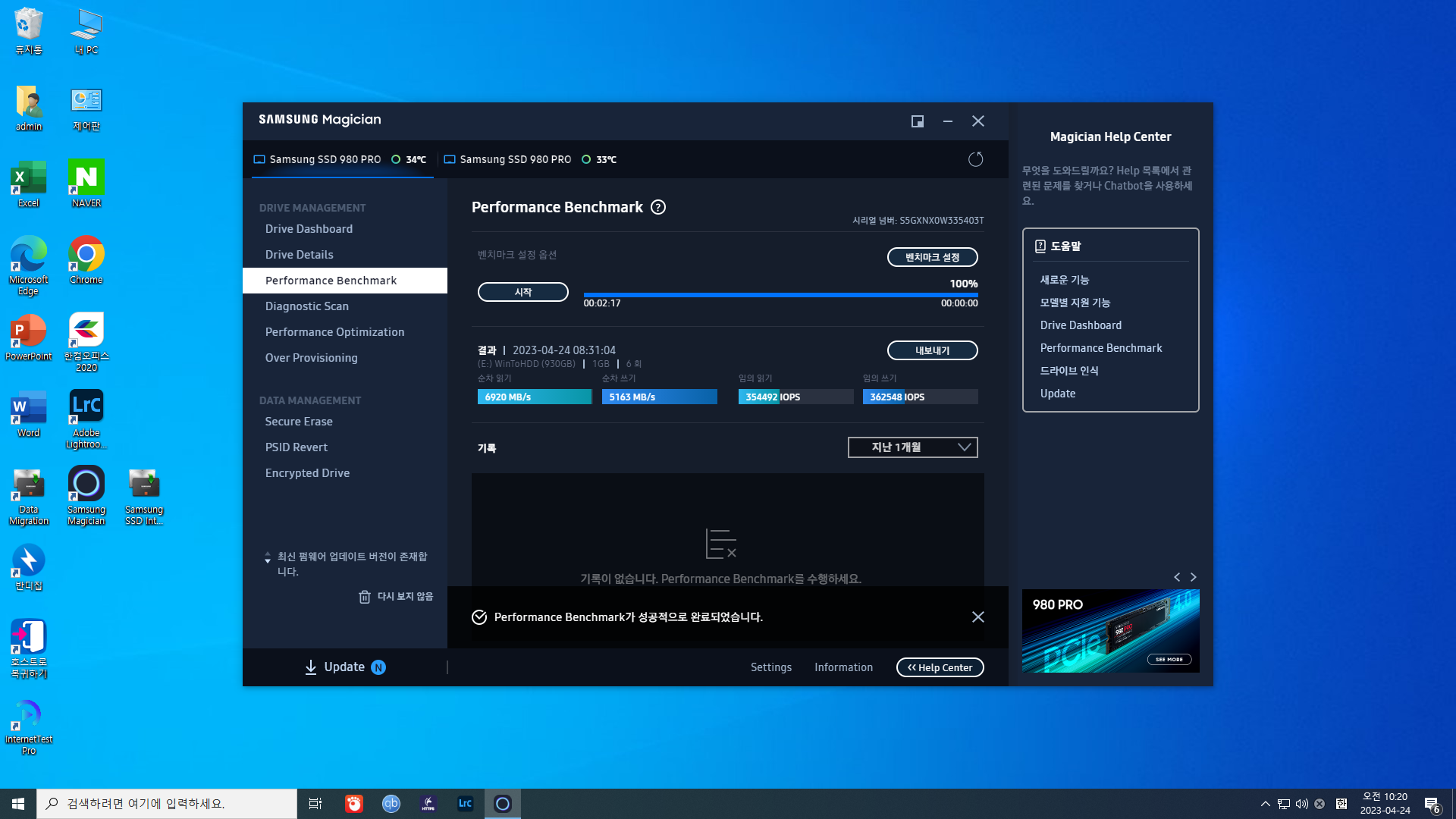Open the Data Migration desktop shortcut
The height and width of the screenshot is (819, 1456).
coord(29,497)
